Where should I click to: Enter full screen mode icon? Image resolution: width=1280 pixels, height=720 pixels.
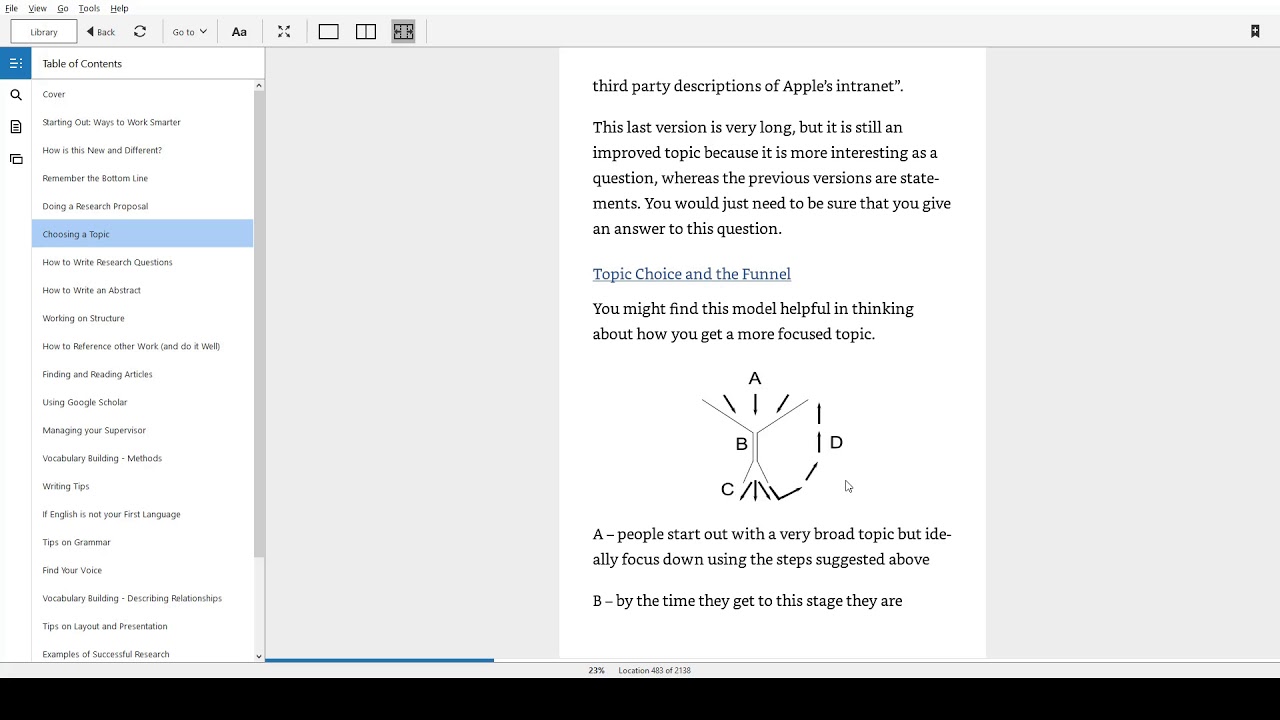[284, 32]
